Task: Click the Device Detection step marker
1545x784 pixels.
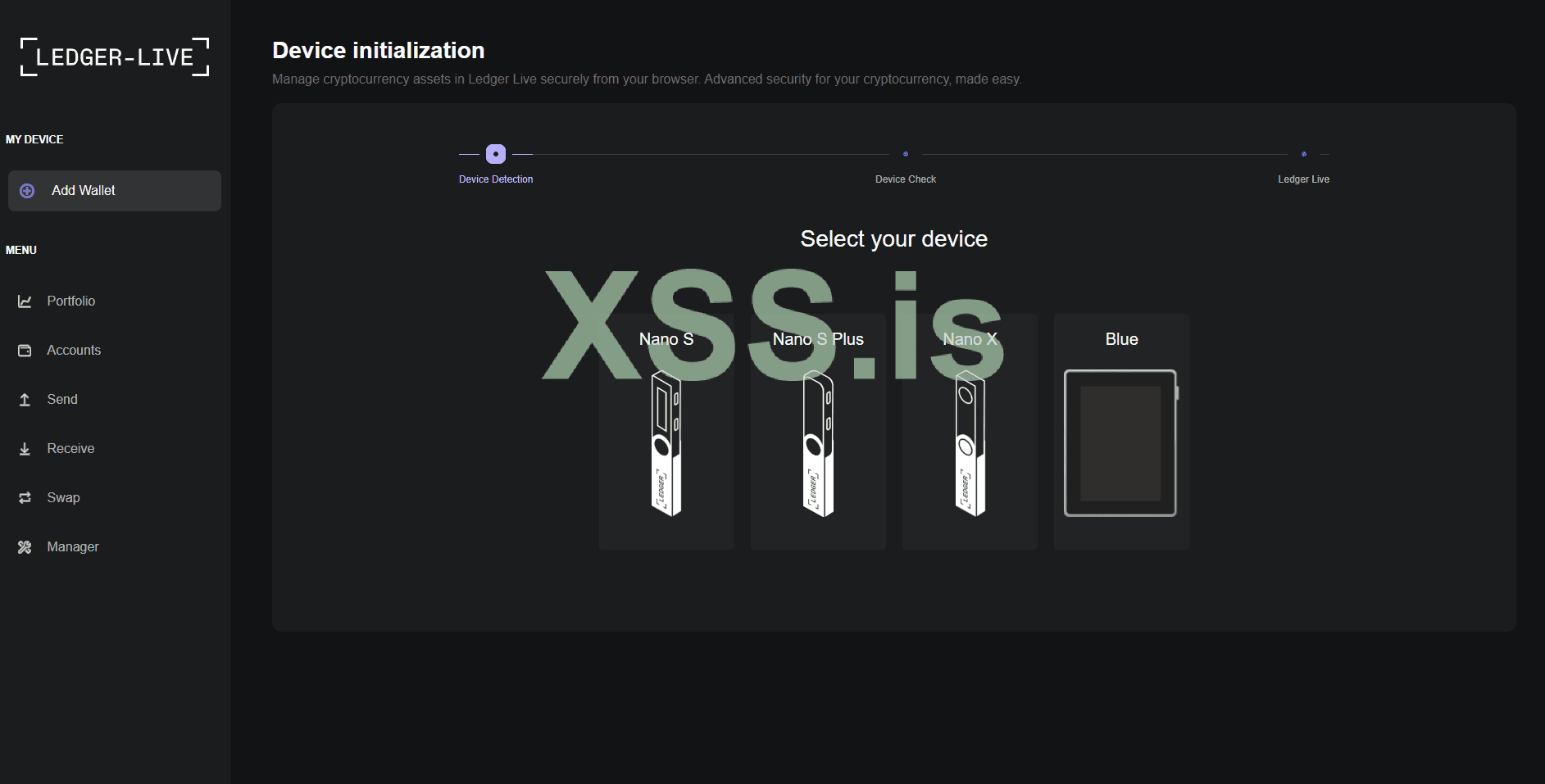Action: [x=496, y=154]
